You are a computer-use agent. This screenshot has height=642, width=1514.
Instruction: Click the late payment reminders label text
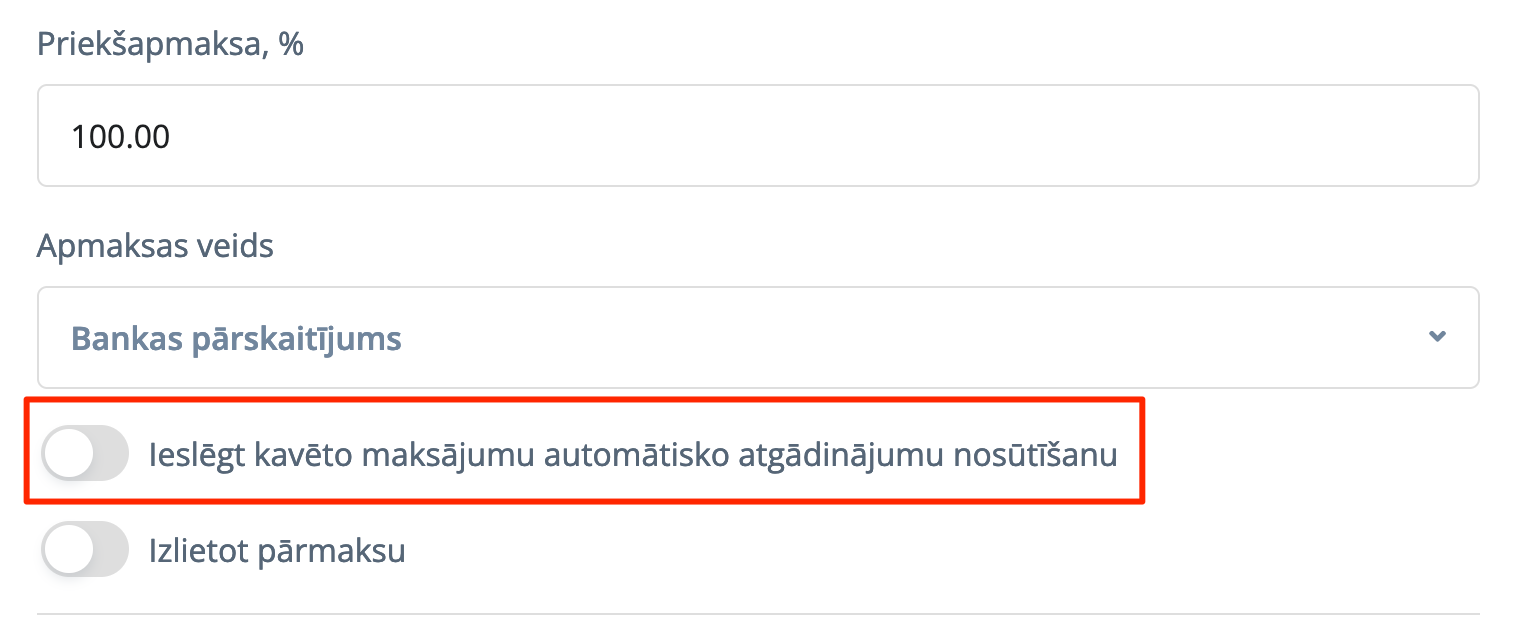pyautogui.click(x=632, y=455)
